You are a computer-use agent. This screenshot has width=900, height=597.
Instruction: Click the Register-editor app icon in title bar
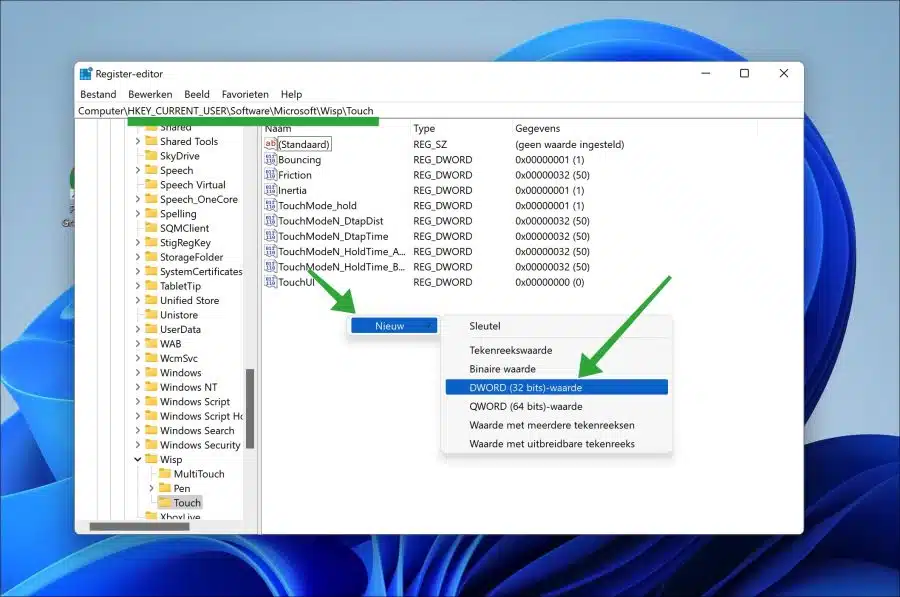(86, 73)
